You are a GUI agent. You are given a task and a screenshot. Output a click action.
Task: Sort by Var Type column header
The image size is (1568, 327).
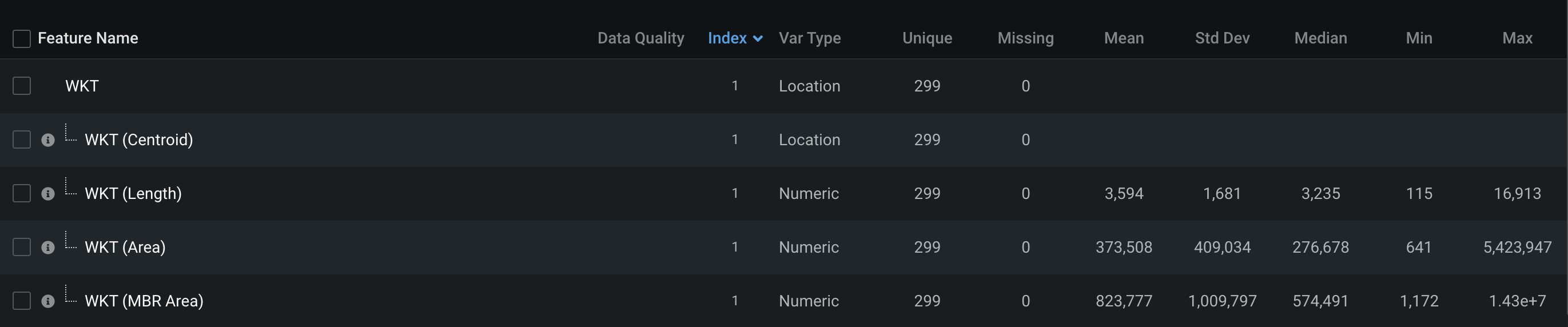(810, 38)
